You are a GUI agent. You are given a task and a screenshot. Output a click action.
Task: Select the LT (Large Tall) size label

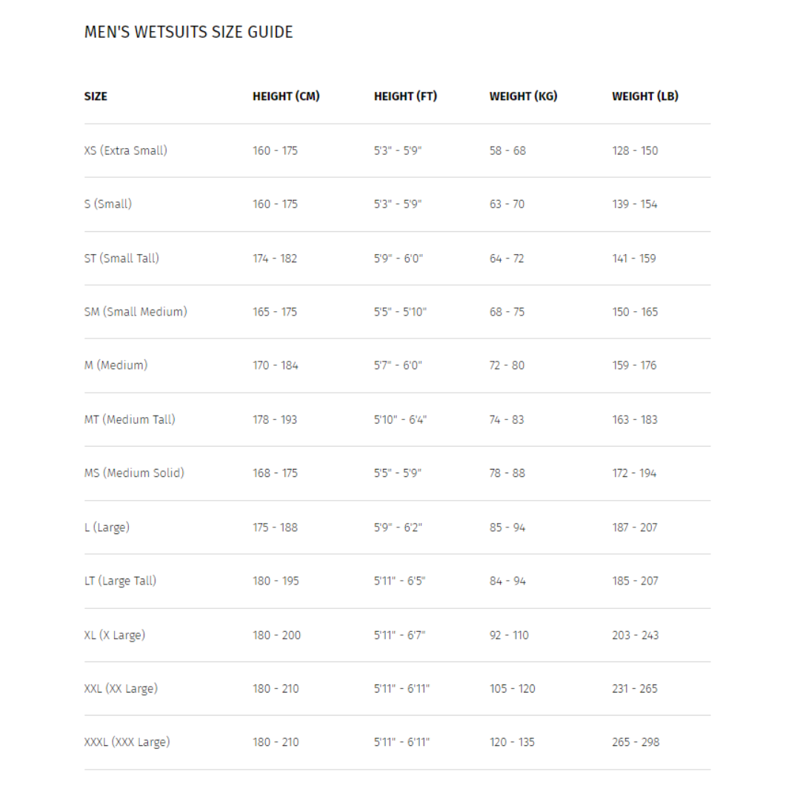[121, 581]
